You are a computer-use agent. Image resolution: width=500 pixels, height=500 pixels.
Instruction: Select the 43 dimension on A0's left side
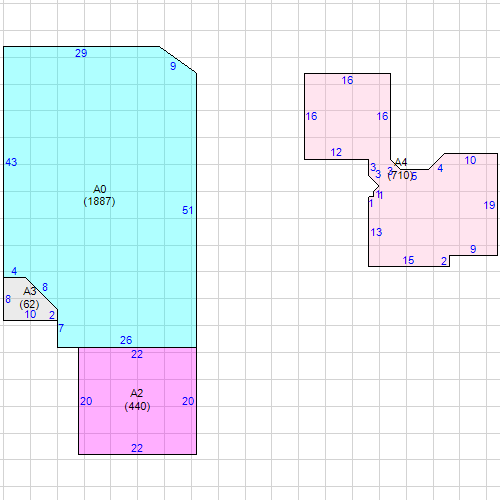tap(11, 162)
